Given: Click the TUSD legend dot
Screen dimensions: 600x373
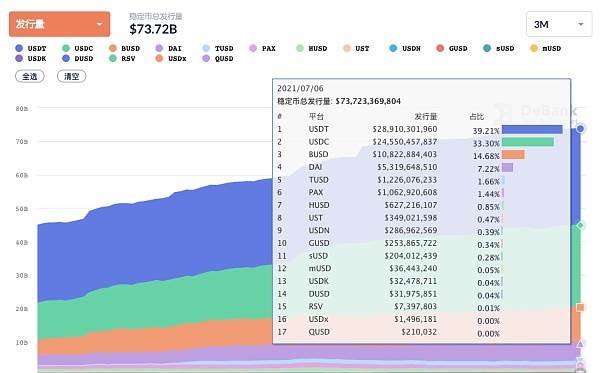Looking at the screenshot, I should pyautogui.click(x=206, y=49).
